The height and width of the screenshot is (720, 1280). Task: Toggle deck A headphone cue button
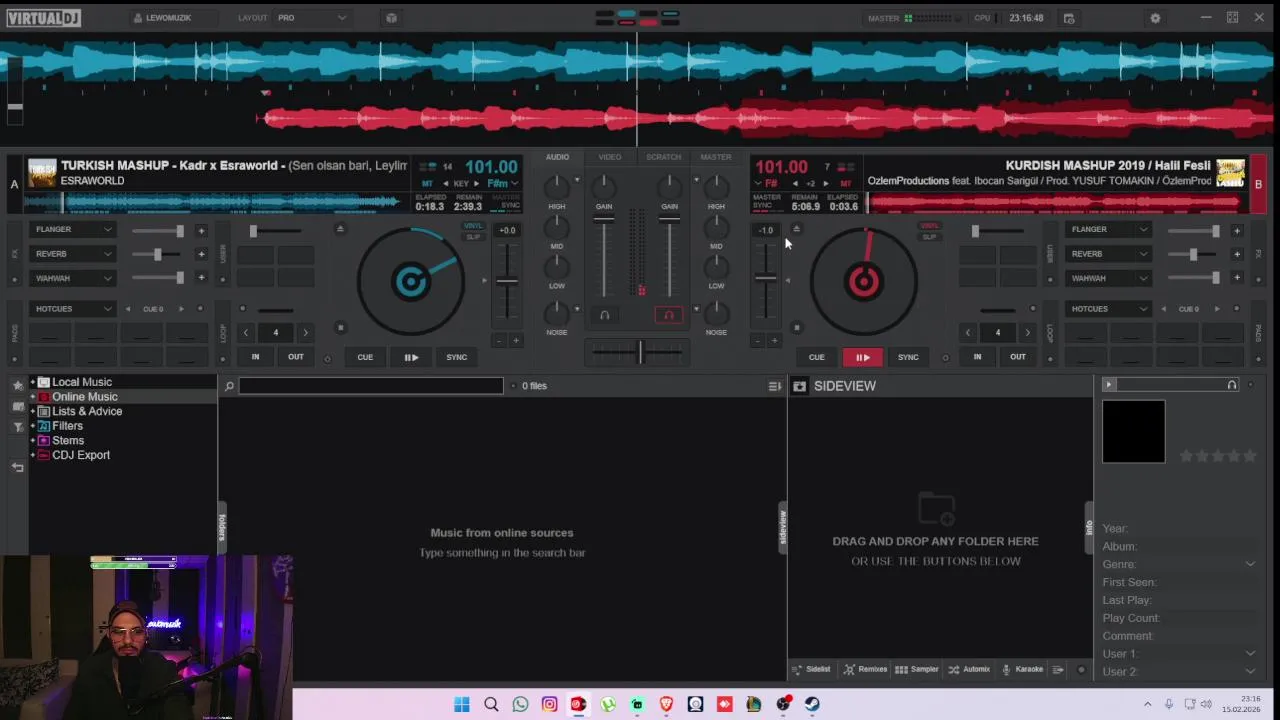pyautogui.click(x=604, y=315)
